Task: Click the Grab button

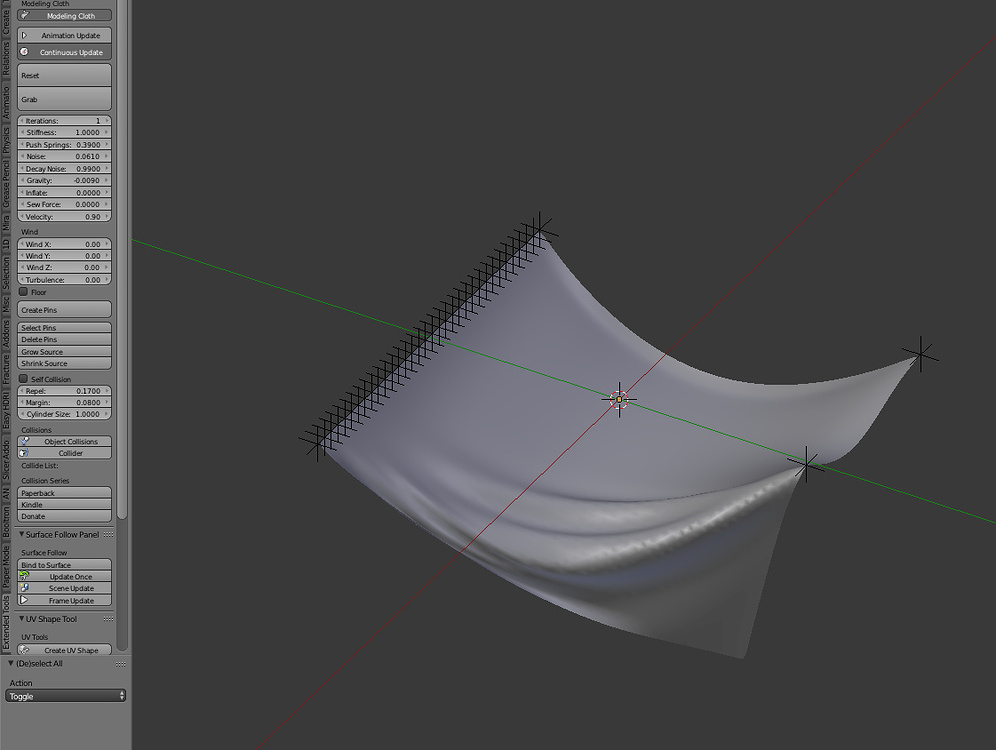Action: (64, 99)
